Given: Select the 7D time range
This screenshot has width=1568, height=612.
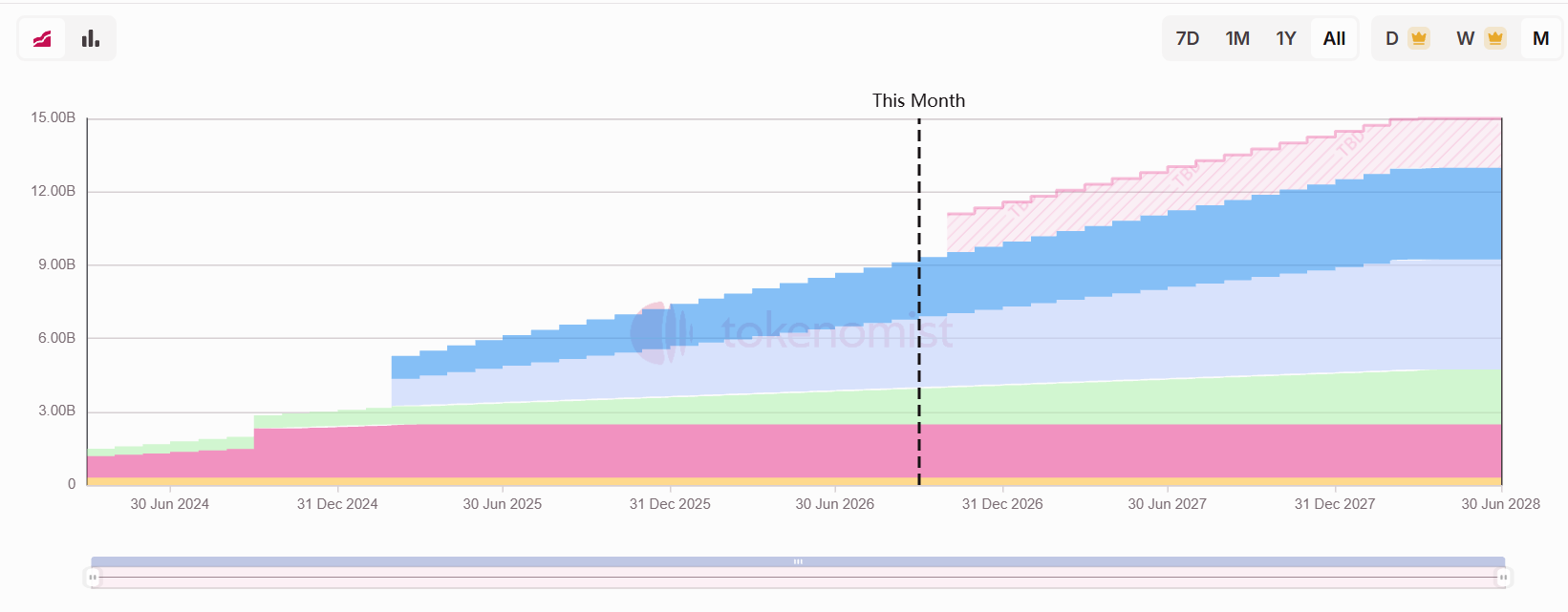Looking at the screenshot, I should pyautogui.click(x=1188, y=38).
